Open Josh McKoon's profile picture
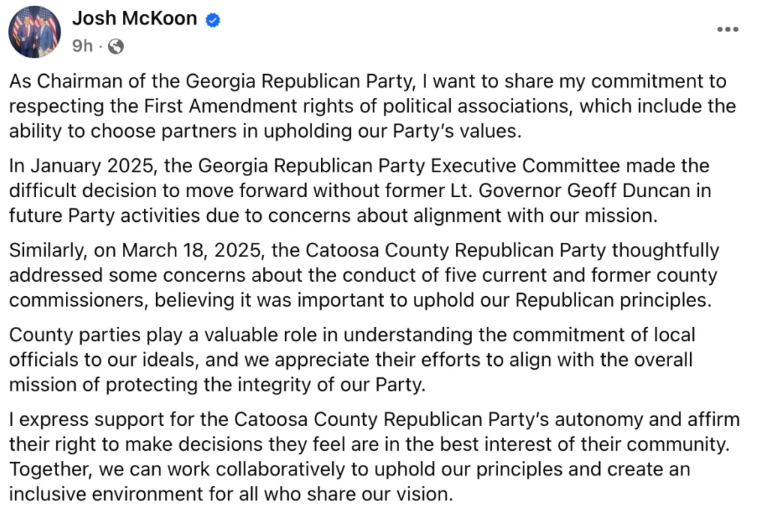The width and height of the screenshot is (759, 507). (35, 31)
